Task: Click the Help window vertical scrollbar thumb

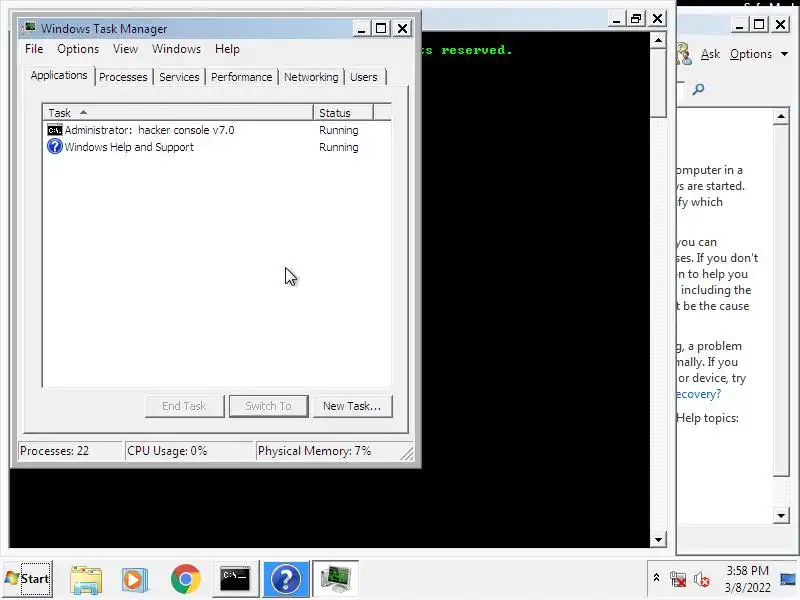Action: tap(781, 301)
